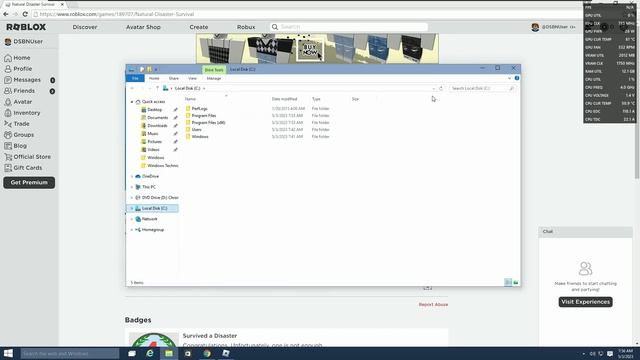Open Music in Quick access
Image resolution: width=640 pixels, height=360 pixels.
point(153,133)
